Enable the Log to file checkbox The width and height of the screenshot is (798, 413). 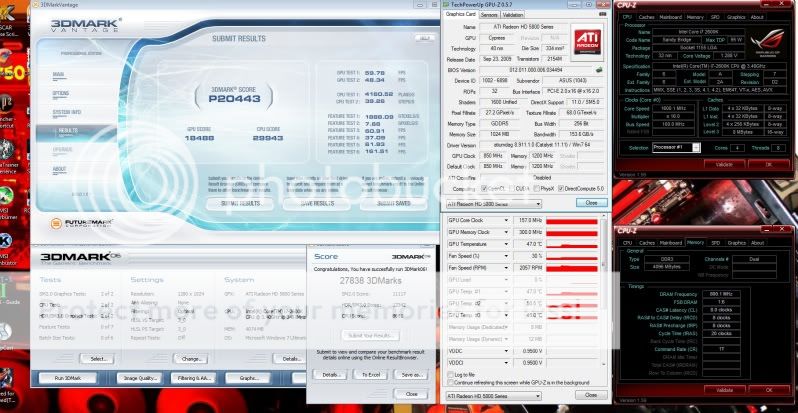pyautogui.click(x=450, y=374)
